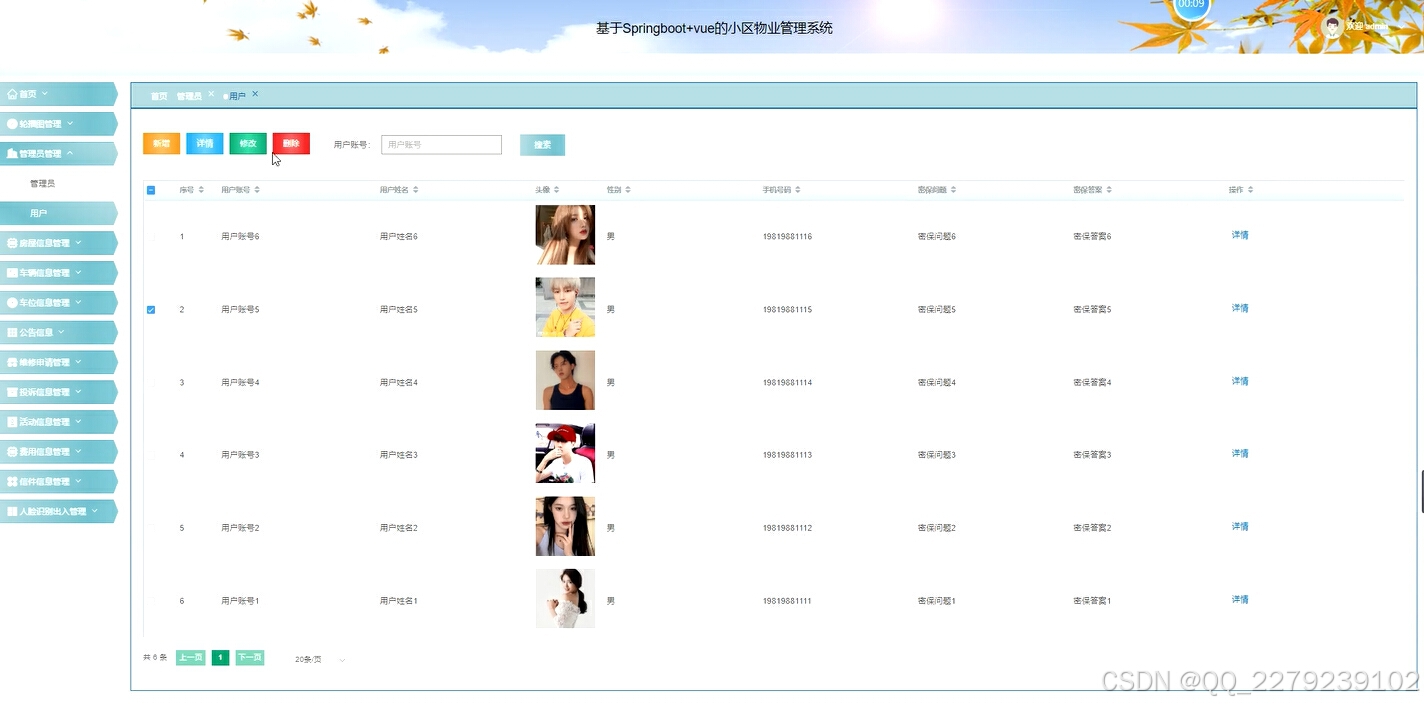Click the admin avatar icon top right

click(1332, 25)
